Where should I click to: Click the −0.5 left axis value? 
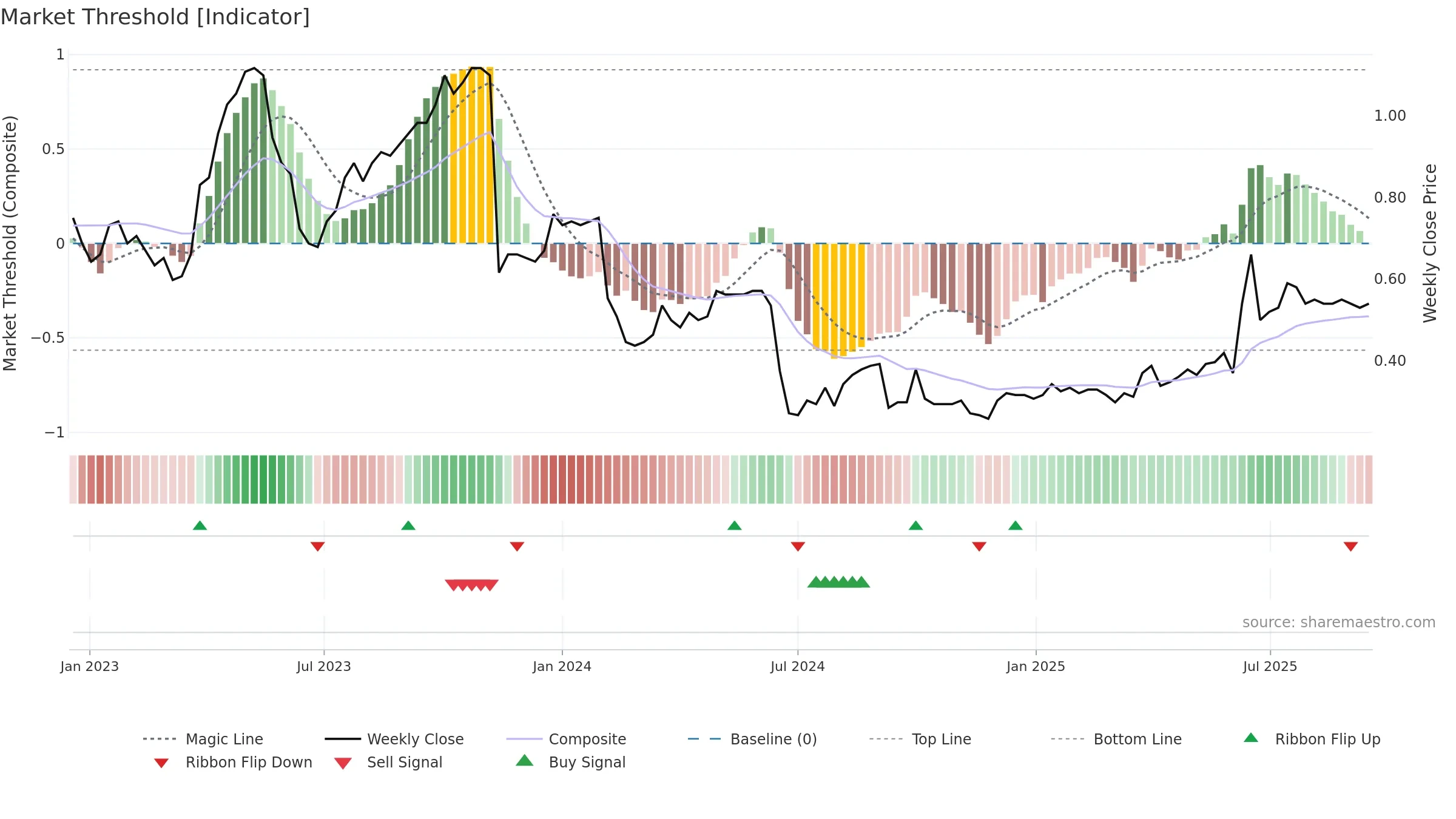pos(47,338)
